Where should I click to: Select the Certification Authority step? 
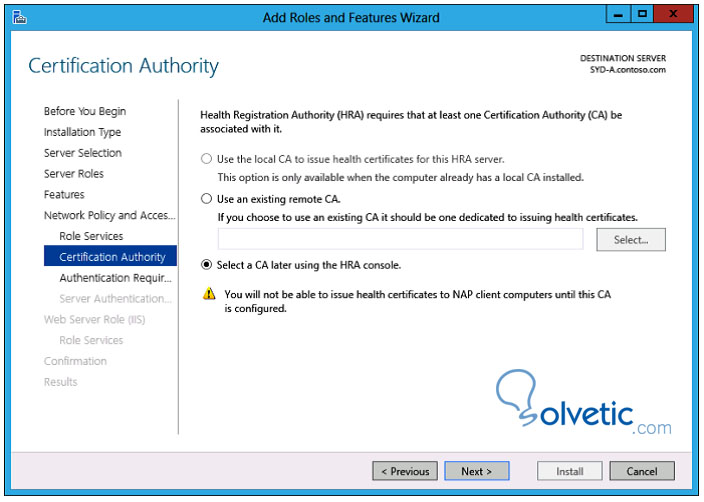pos(110,256)
